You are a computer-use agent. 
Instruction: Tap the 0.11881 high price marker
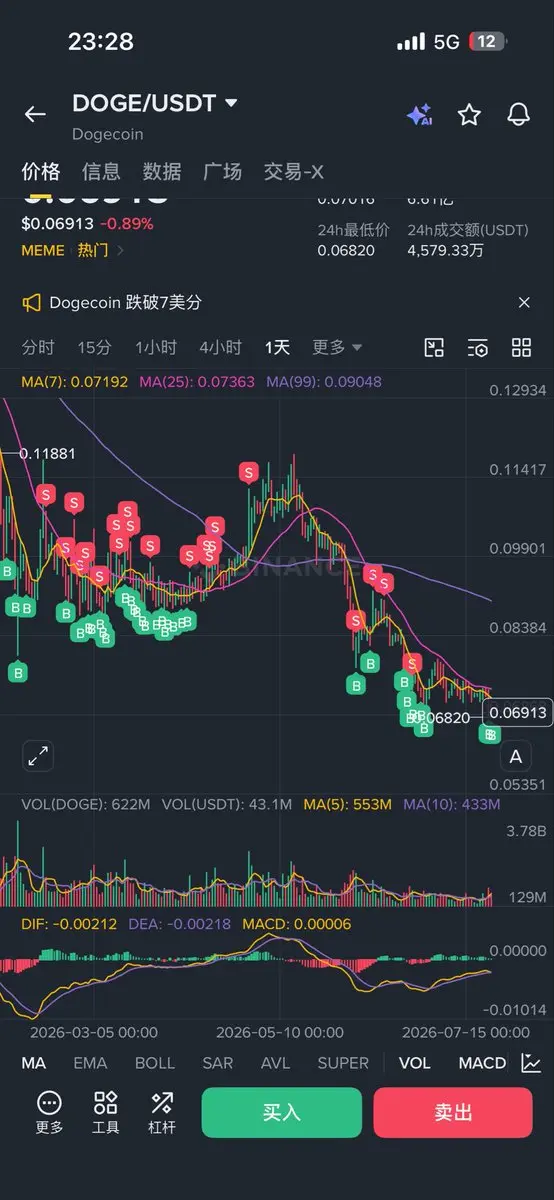click(48, 453)
